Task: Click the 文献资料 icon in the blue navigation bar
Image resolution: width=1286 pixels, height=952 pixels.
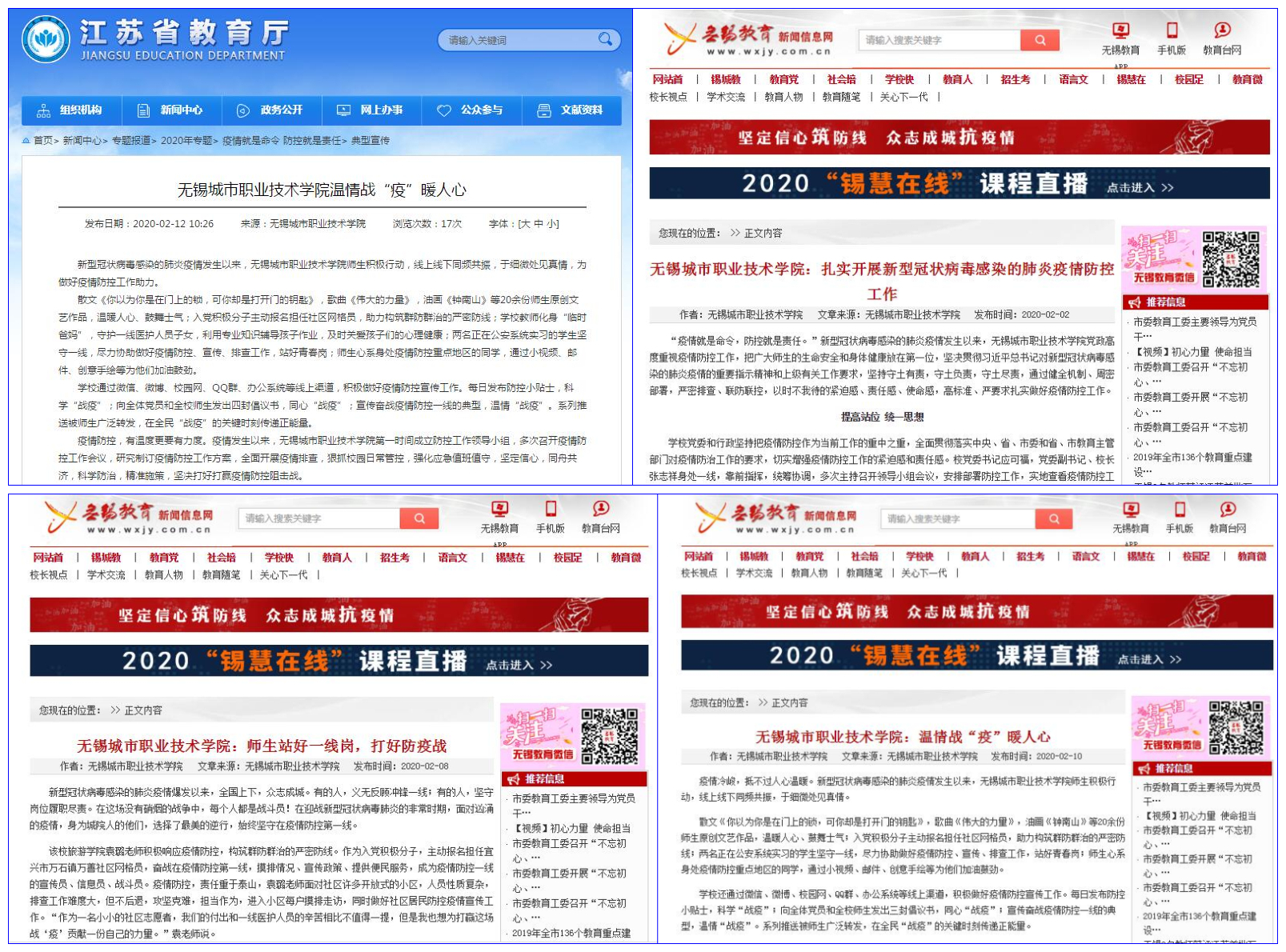Action: tap(544, 110)
